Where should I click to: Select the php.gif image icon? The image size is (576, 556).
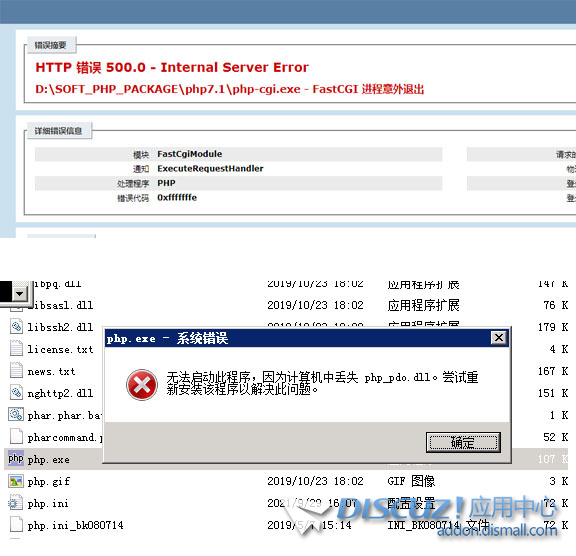(x=16, y=481)
